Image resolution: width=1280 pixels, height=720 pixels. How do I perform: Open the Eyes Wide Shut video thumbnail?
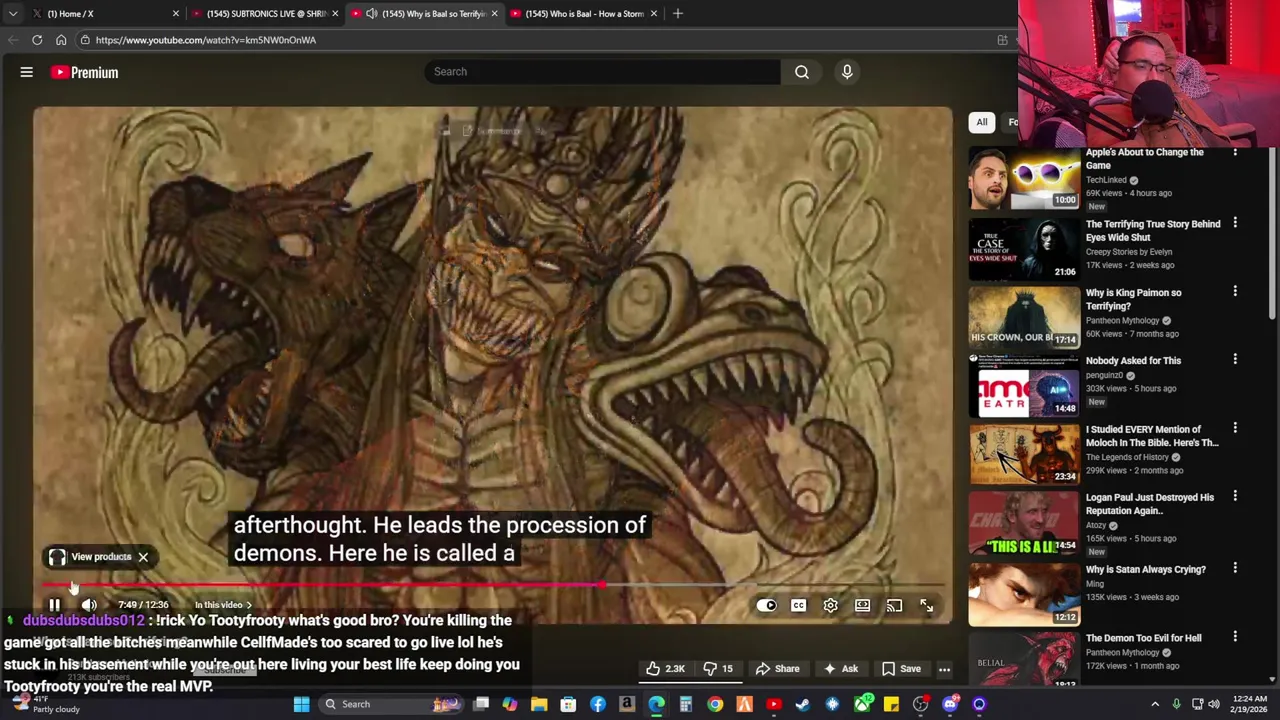point(1024,249)
